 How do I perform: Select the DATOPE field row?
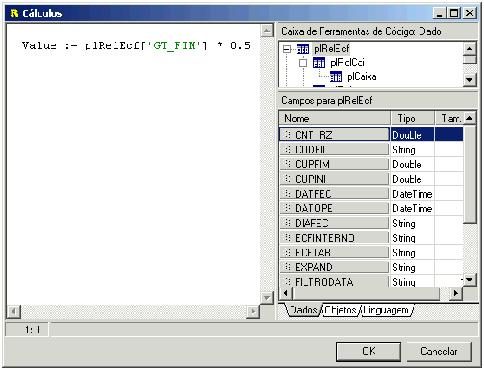(371, 208)
